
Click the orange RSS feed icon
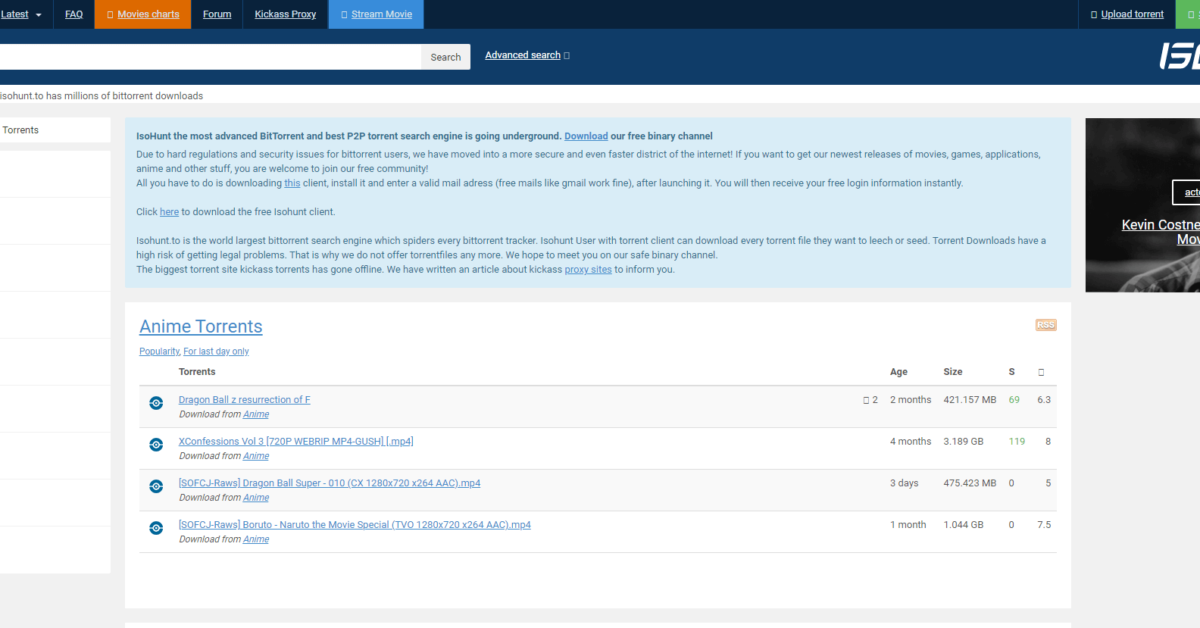tap(1045, 324)
